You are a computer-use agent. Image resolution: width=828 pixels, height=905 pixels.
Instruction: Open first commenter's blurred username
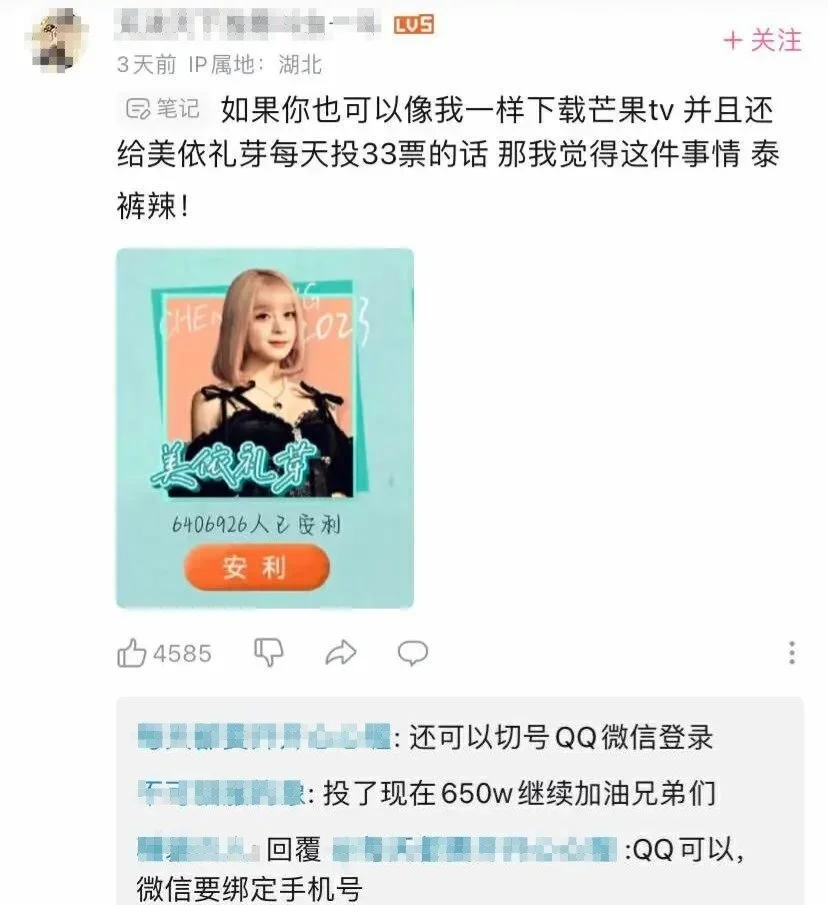click(x=264, y=737)
